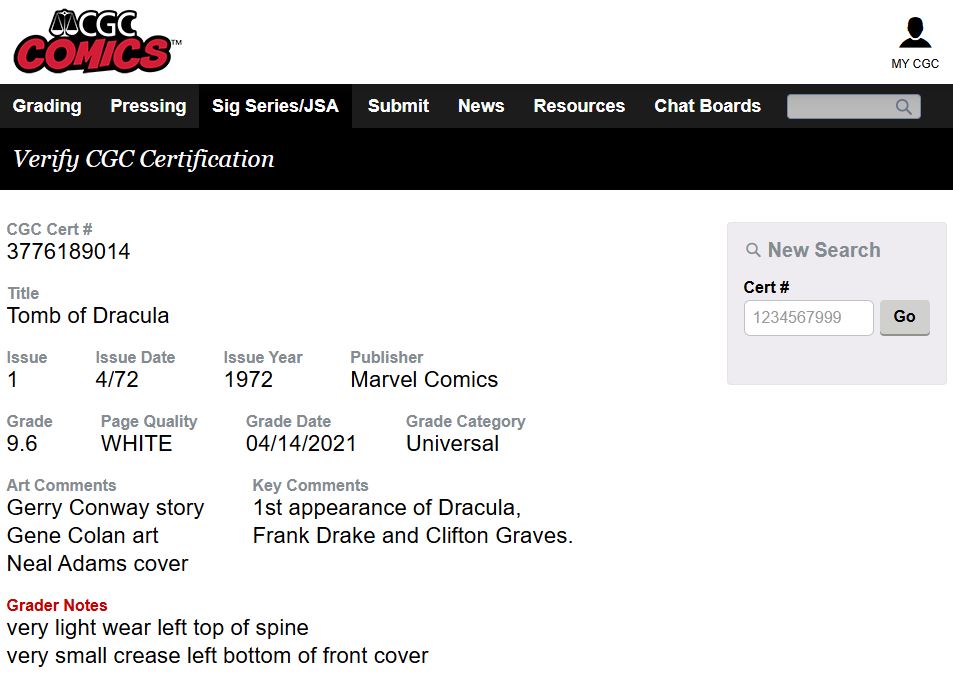Focus the navigation bar search field
The image size is (953, 678).
click(840, 107)
